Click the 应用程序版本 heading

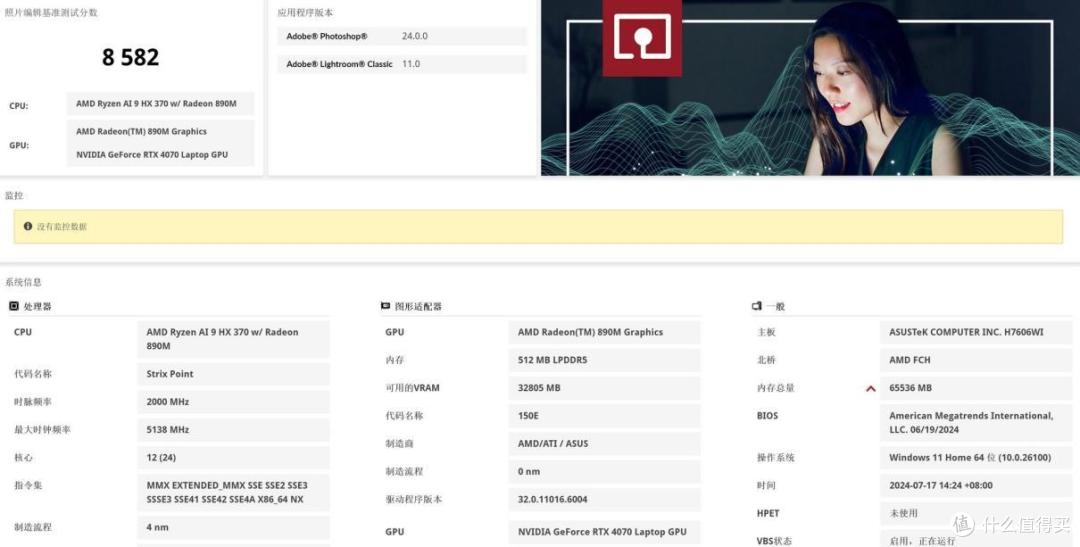tap(305, 12)
